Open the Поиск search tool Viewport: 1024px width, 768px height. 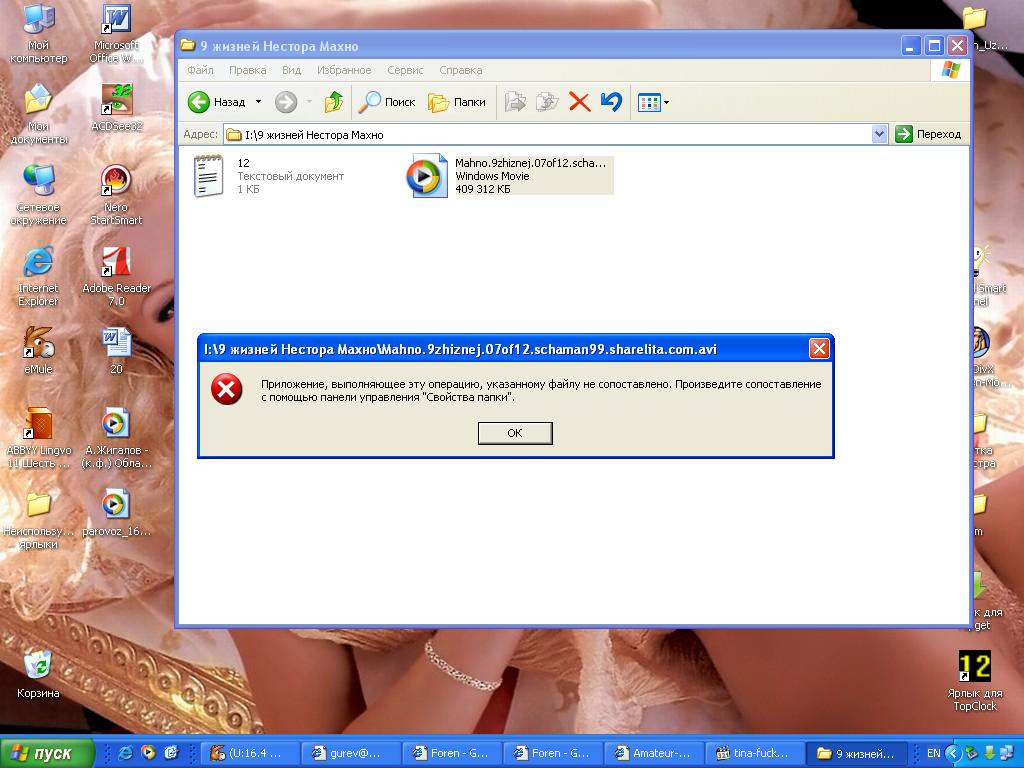tap(387, 102)
